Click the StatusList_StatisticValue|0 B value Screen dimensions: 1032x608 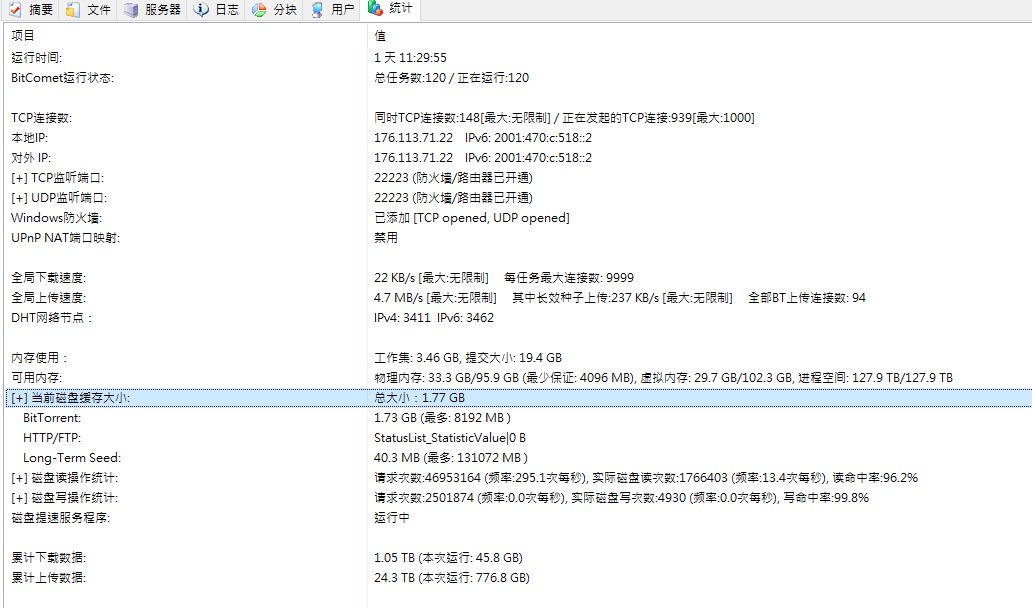[450, 438]
